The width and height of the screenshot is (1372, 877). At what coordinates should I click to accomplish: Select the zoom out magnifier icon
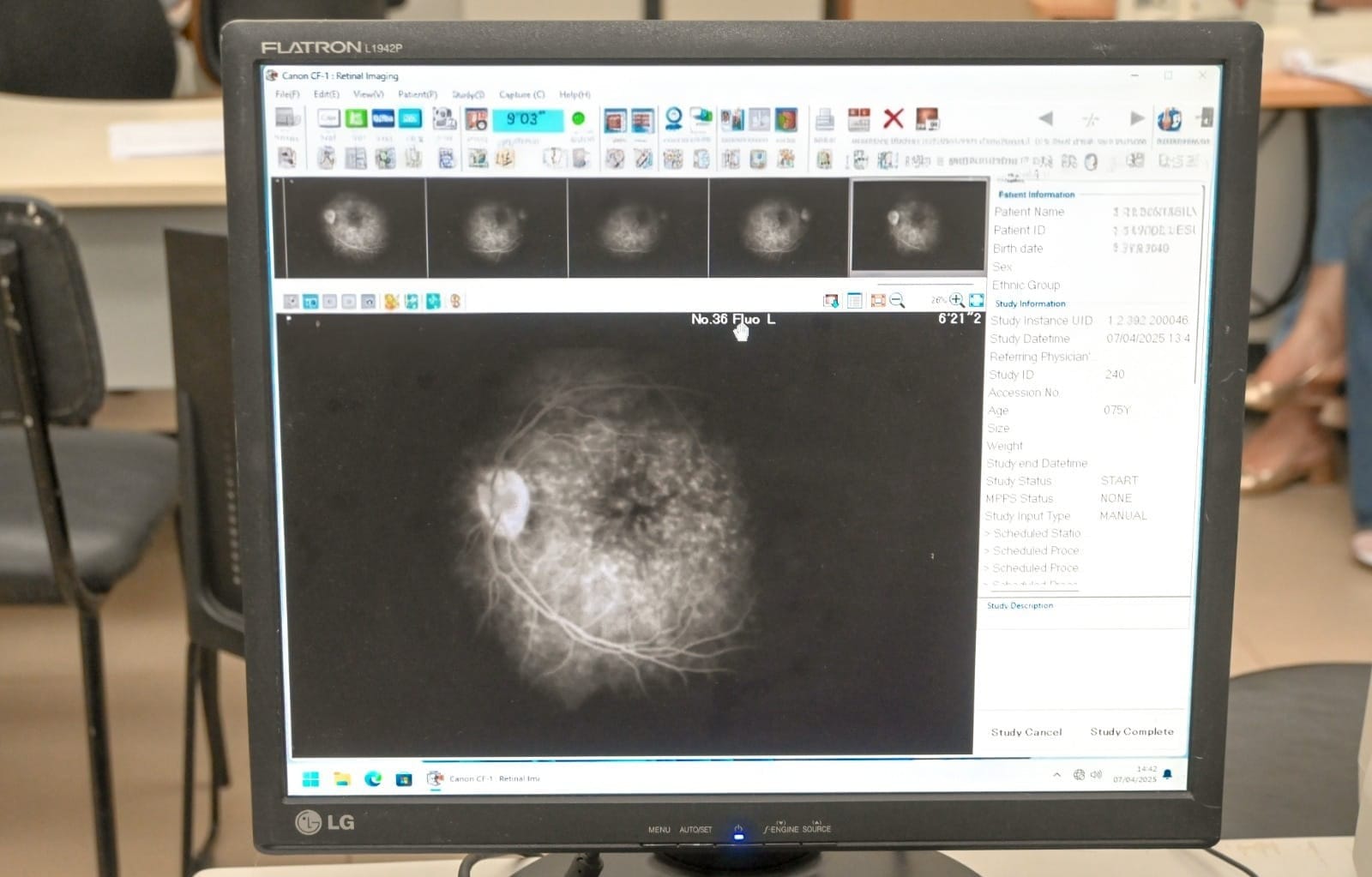coord(897,303)
